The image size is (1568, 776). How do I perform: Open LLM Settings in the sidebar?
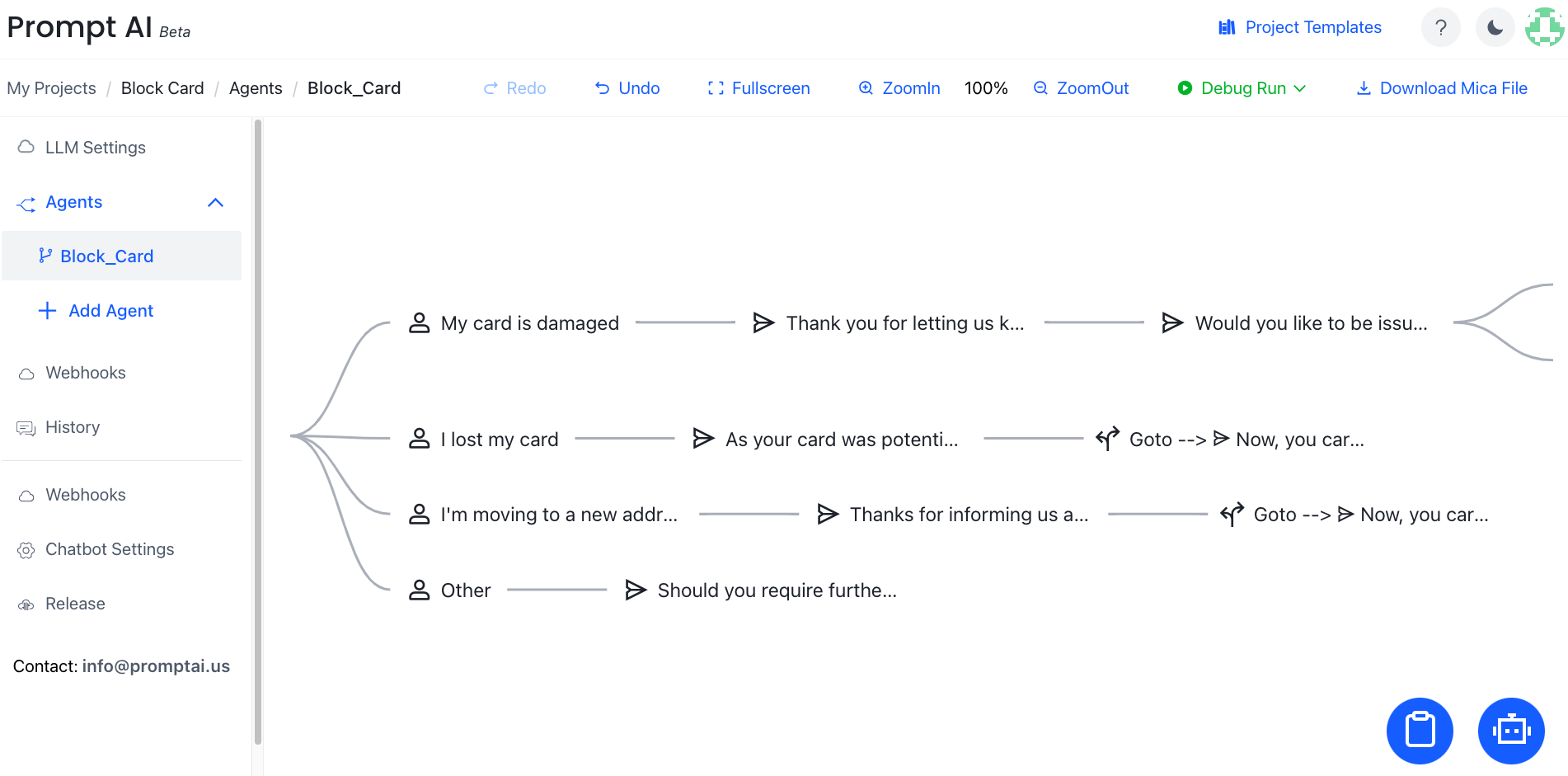point(95,148)
